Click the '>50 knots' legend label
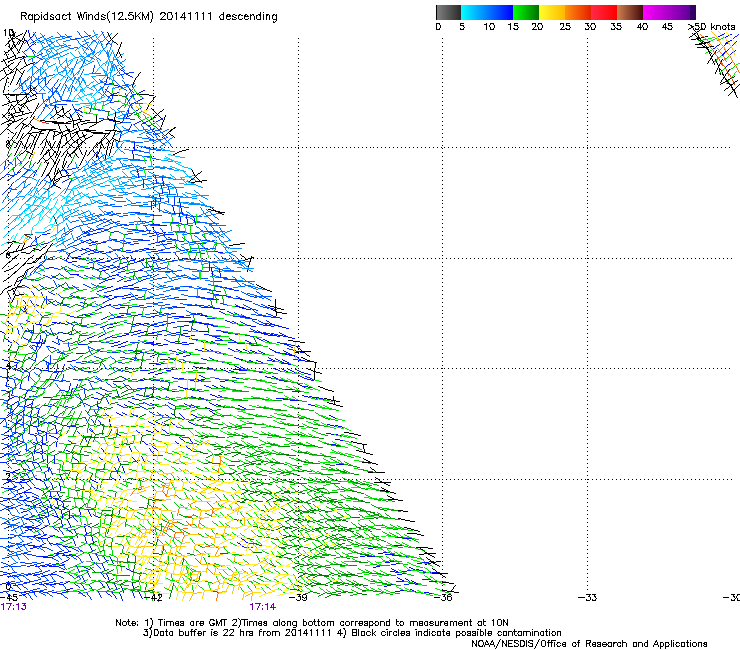This screenshot has height=650, width=740. (712, 27)
